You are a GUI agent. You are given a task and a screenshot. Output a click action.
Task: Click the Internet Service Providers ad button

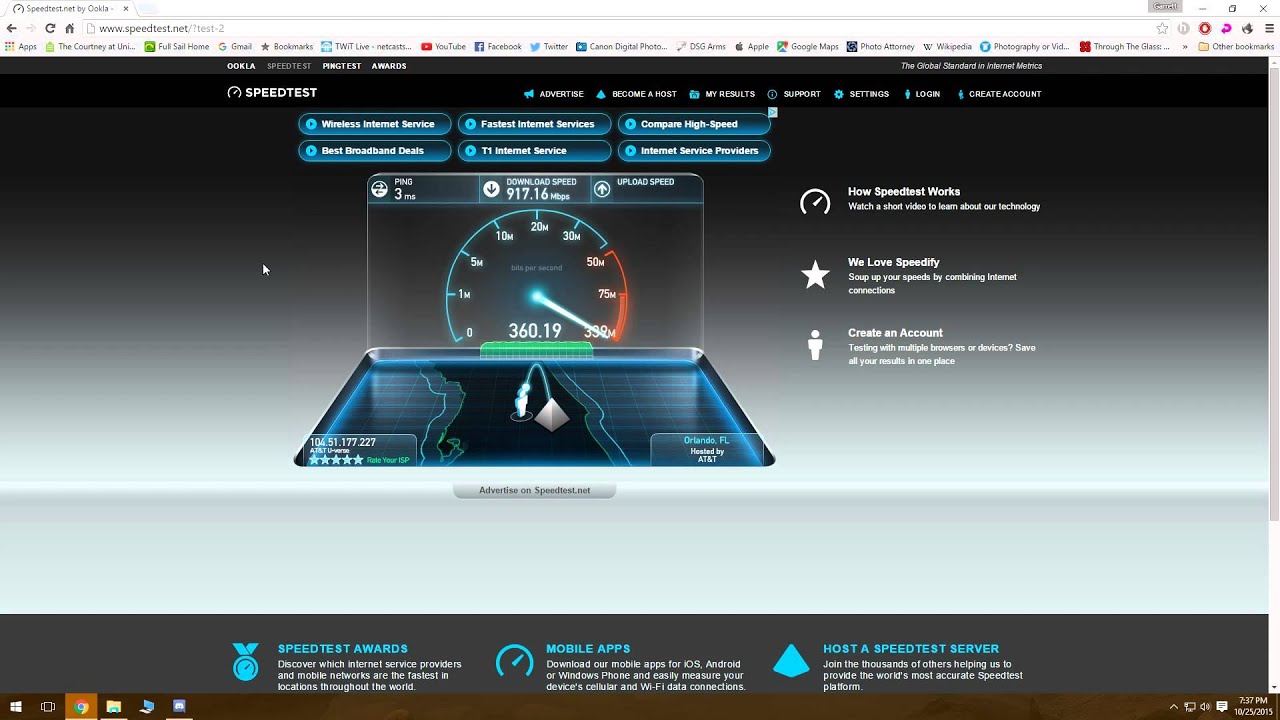tap(694, 151)
